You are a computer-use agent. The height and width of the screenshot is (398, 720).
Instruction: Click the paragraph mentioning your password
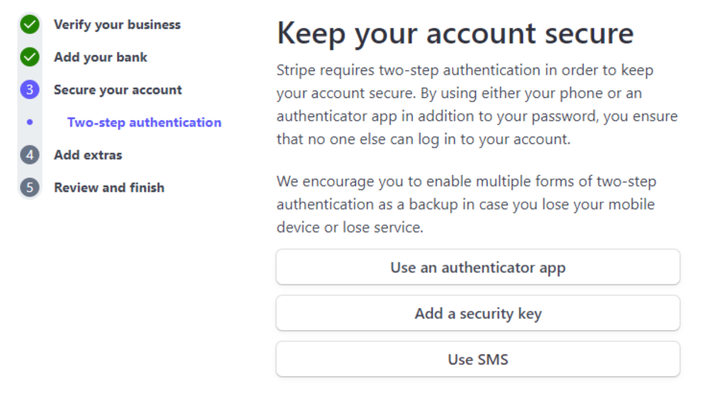pyautogui.click(x=477, y=104)
